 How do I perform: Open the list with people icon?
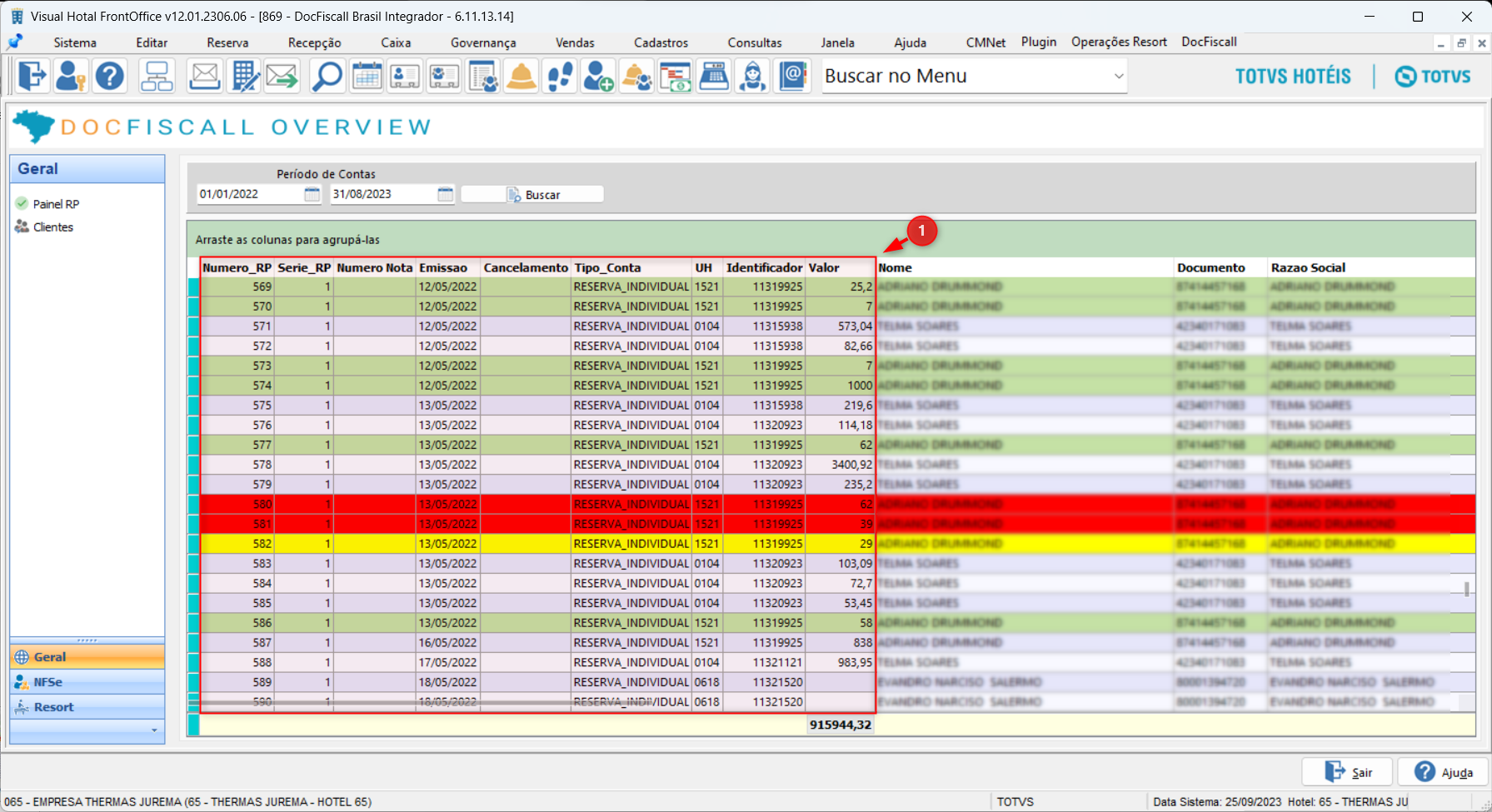[x=483, y=77]
